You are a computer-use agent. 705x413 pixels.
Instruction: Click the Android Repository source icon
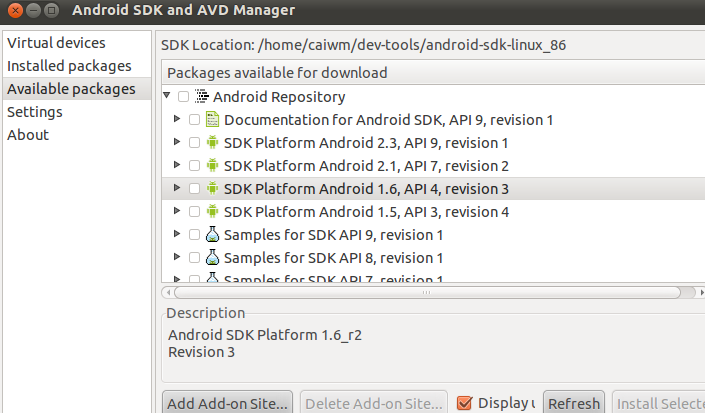click(202, 96)
